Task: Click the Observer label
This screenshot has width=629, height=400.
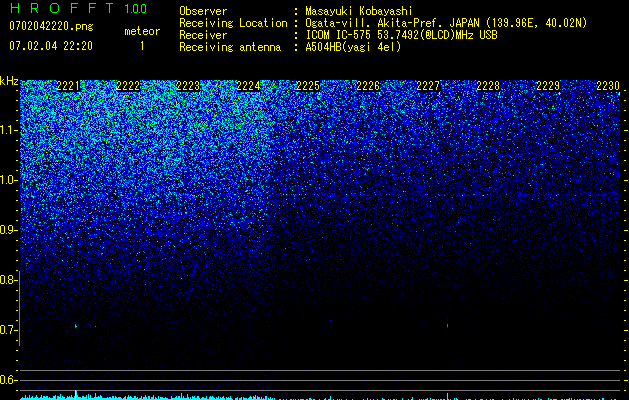Action: 203,11
